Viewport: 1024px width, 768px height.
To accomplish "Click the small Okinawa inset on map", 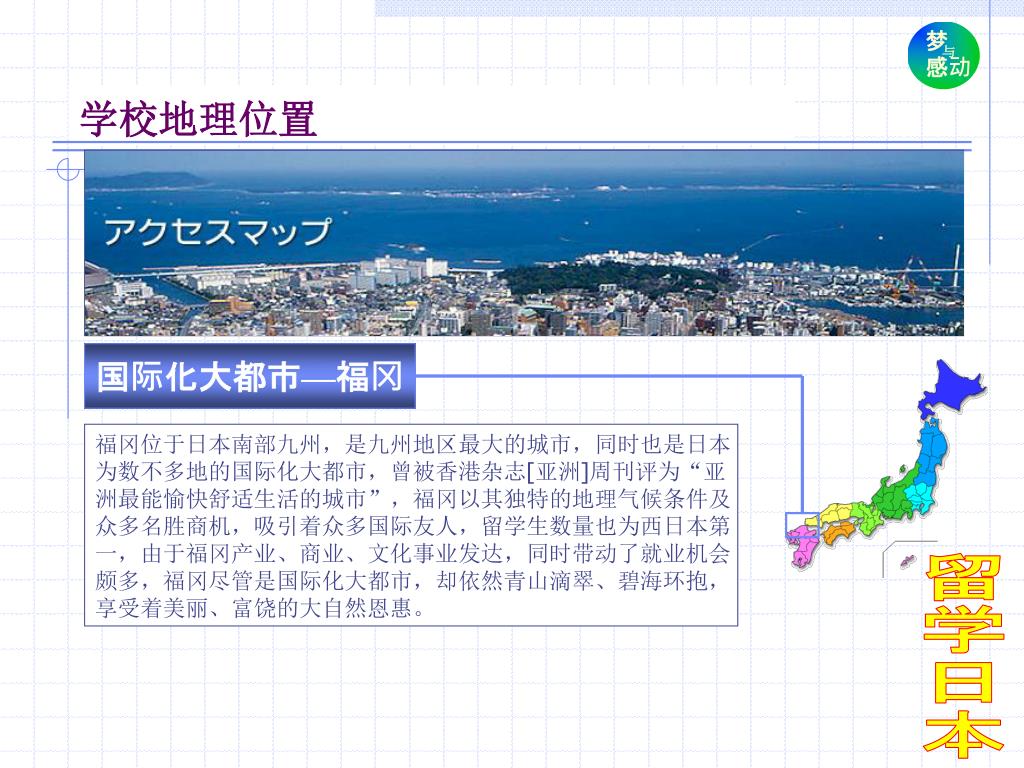I will click(906, 560).
